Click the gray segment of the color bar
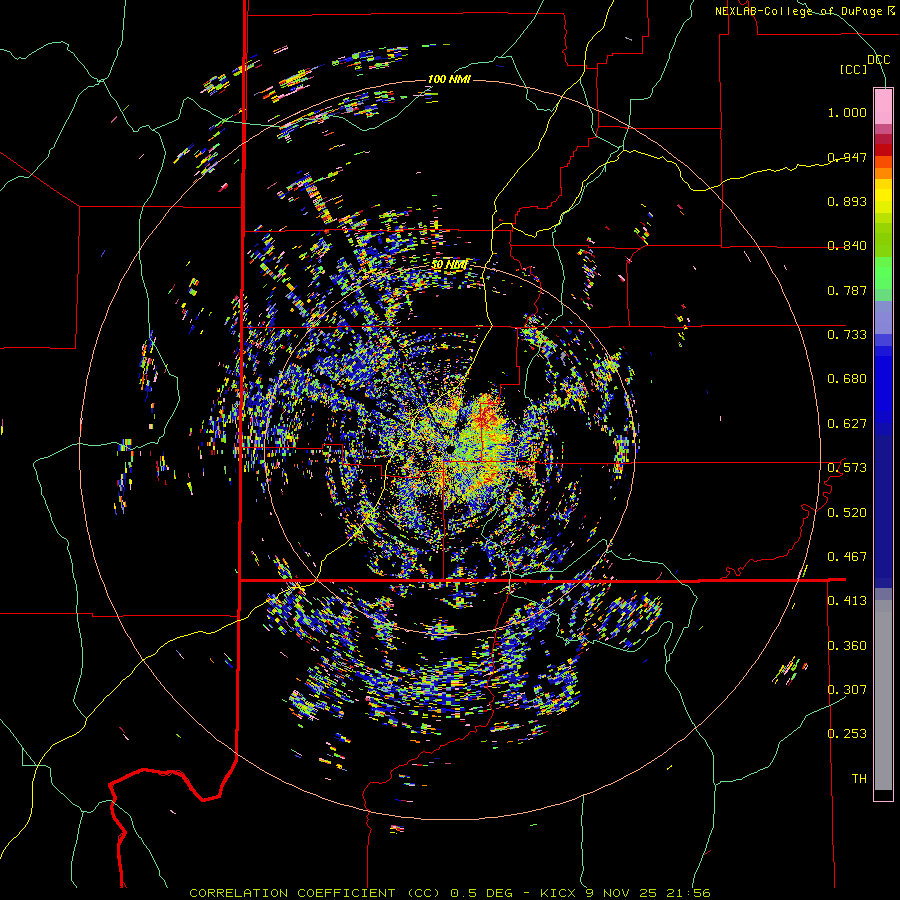Screen dimensions: 900x900 click(883, 695)
